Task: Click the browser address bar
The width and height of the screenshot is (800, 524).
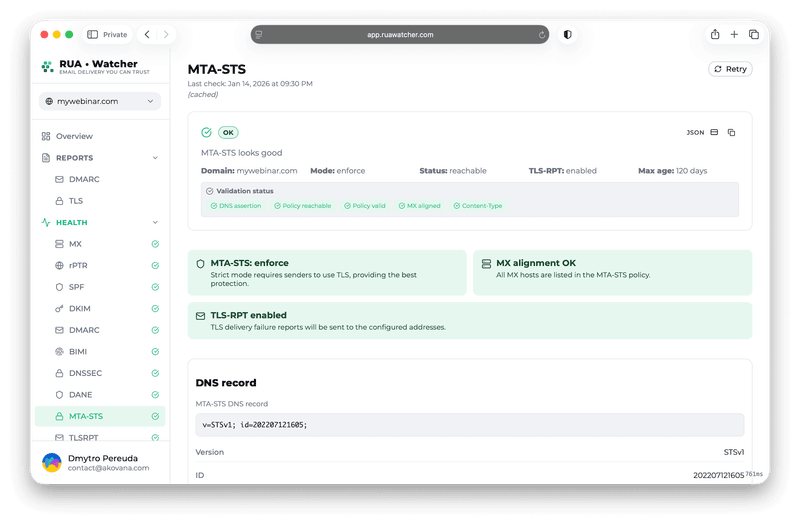Action: [x=400, y=35]
